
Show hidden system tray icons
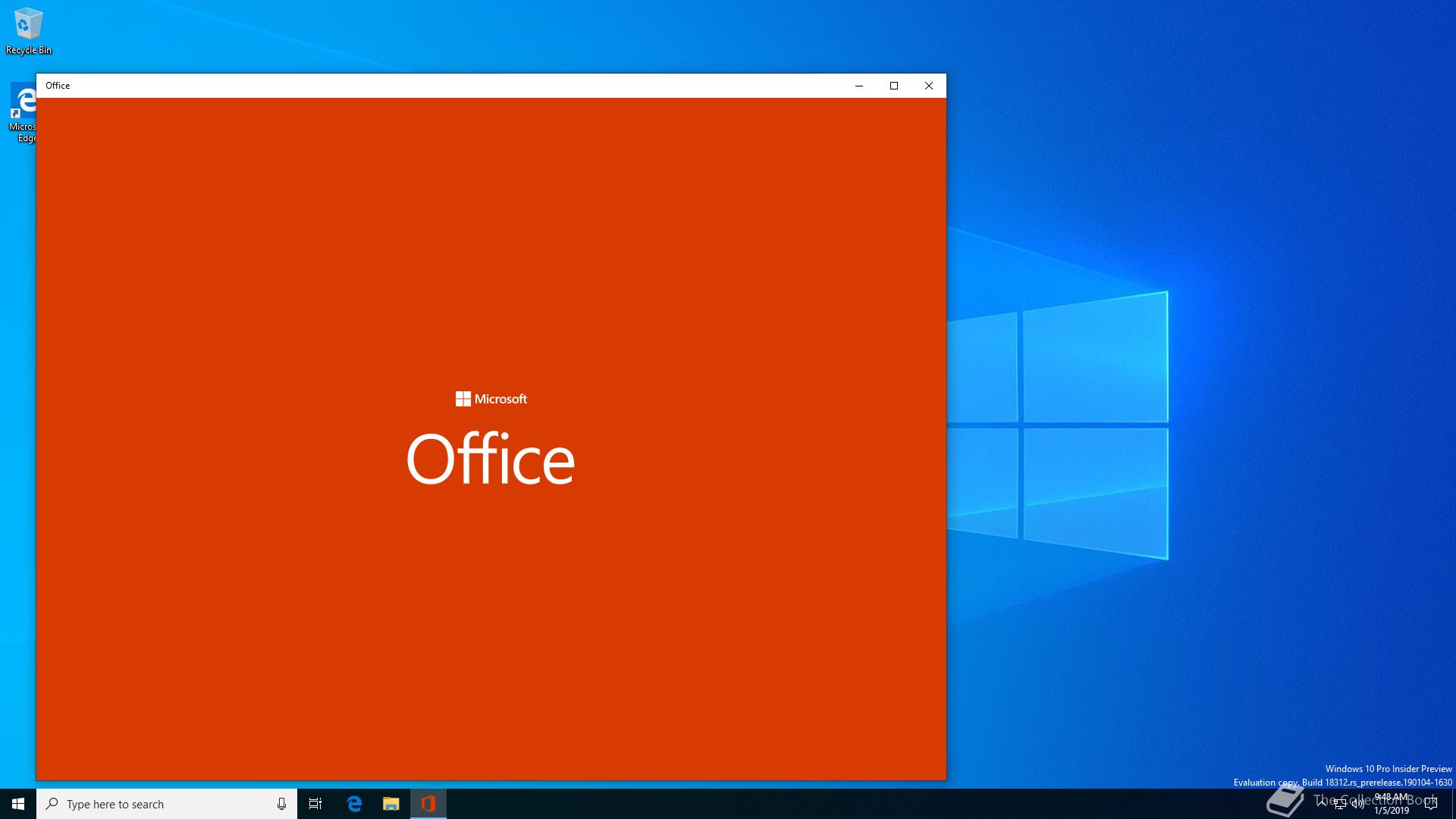(x=1323, y=804)
